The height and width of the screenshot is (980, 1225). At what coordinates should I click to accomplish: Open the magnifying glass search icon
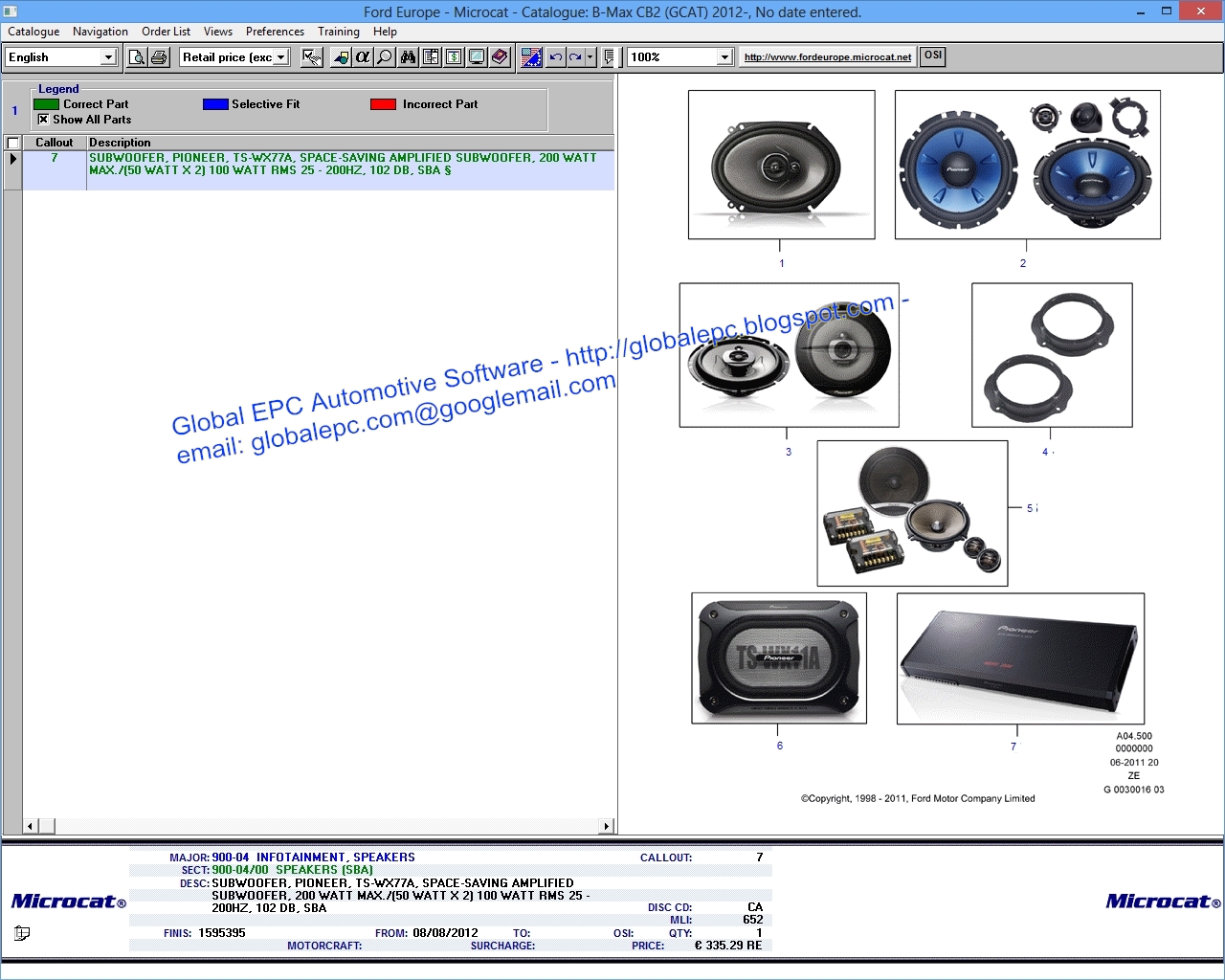(x=384, y=56)
